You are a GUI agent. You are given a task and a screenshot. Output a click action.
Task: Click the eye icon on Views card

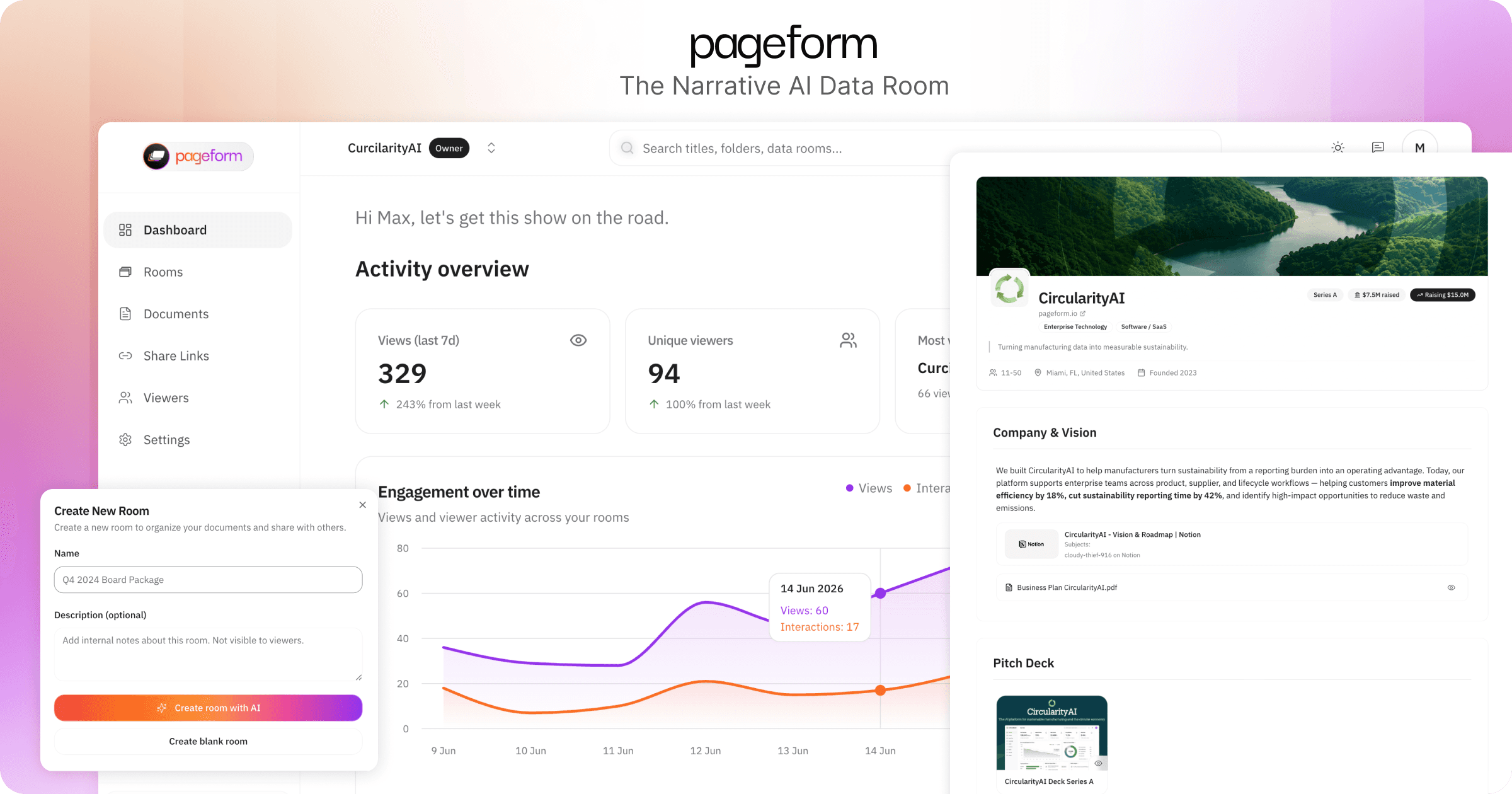578,340
